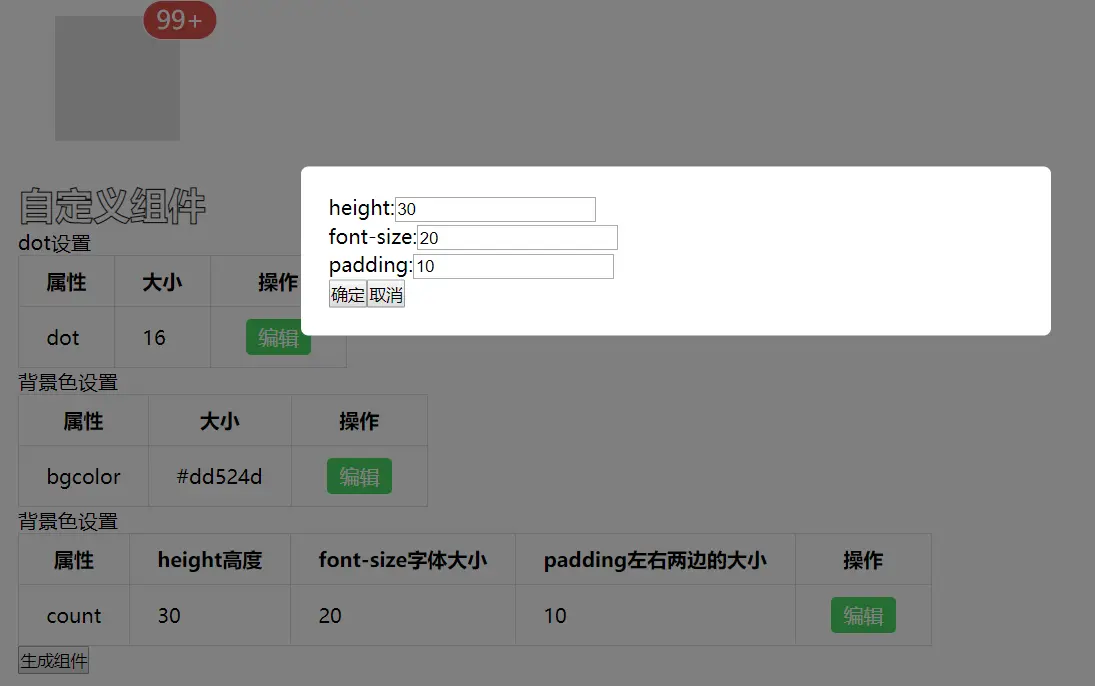The height and width of the screenshot is (686, 1095).
Task: Click the height高度 column header
Action: tap(210, 560)
